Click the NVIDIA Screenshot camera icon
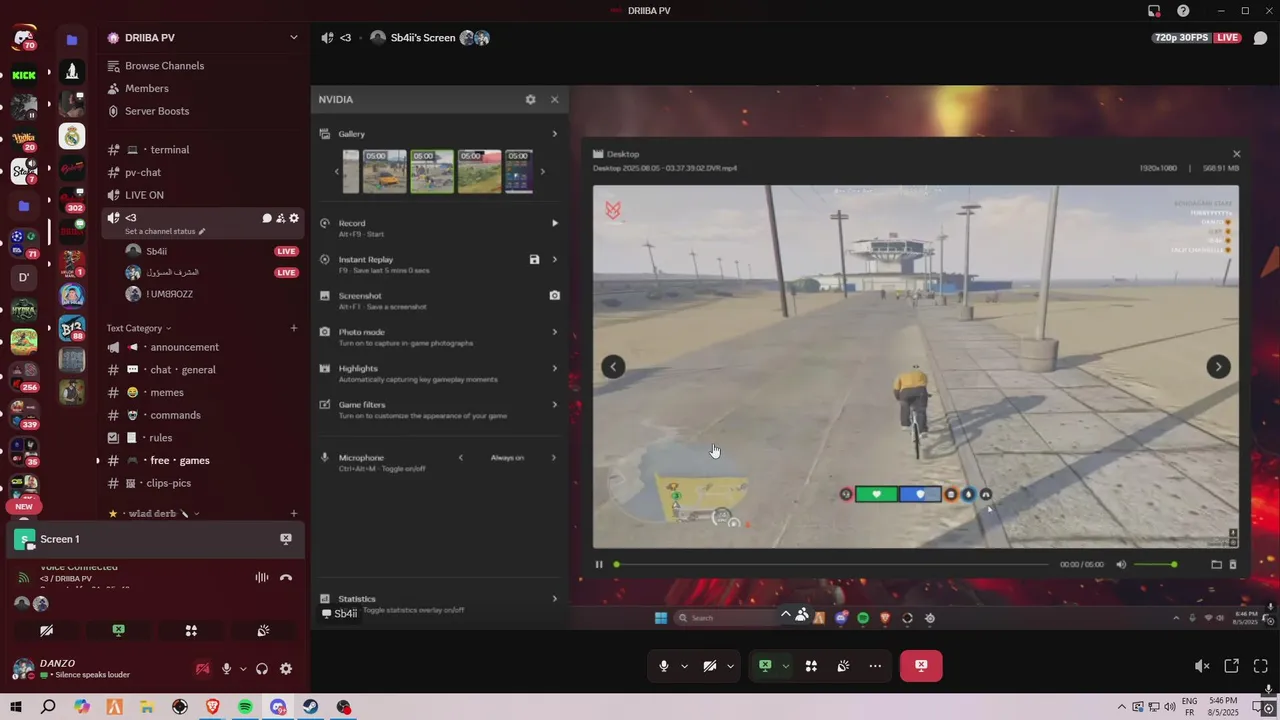 coord(555,296)
